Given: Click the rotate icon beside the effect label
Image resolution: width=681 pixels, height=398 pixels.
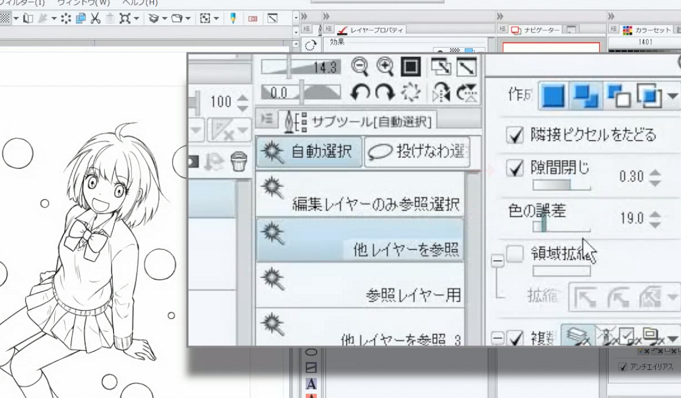Looking at the screenshot, I should (x=310, y=45).
